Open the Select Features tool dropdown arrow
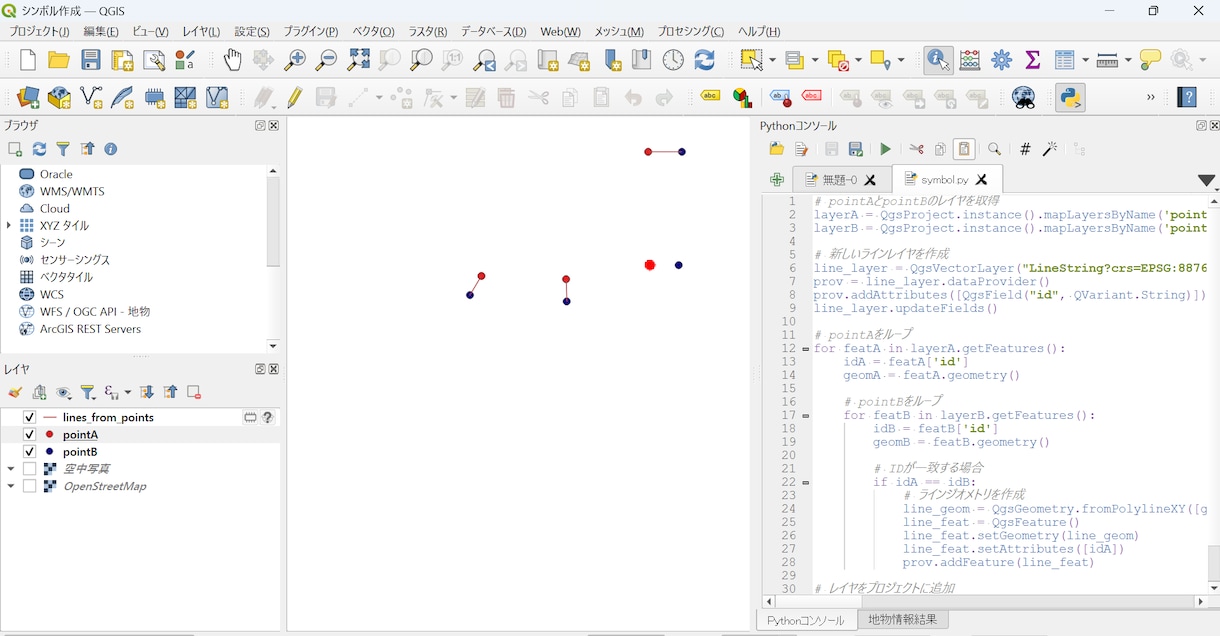 (771, 60)
